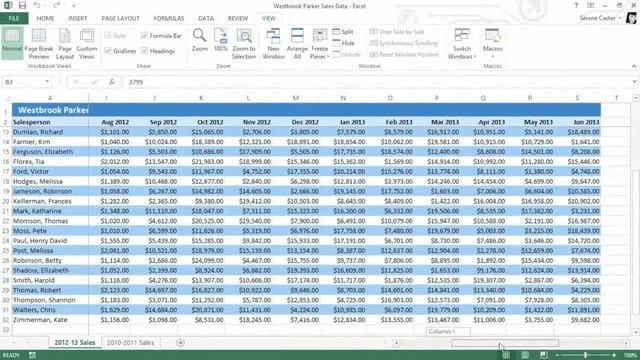
Task: Toggle the Formula Bar checkbox
Action: [161, 36]
